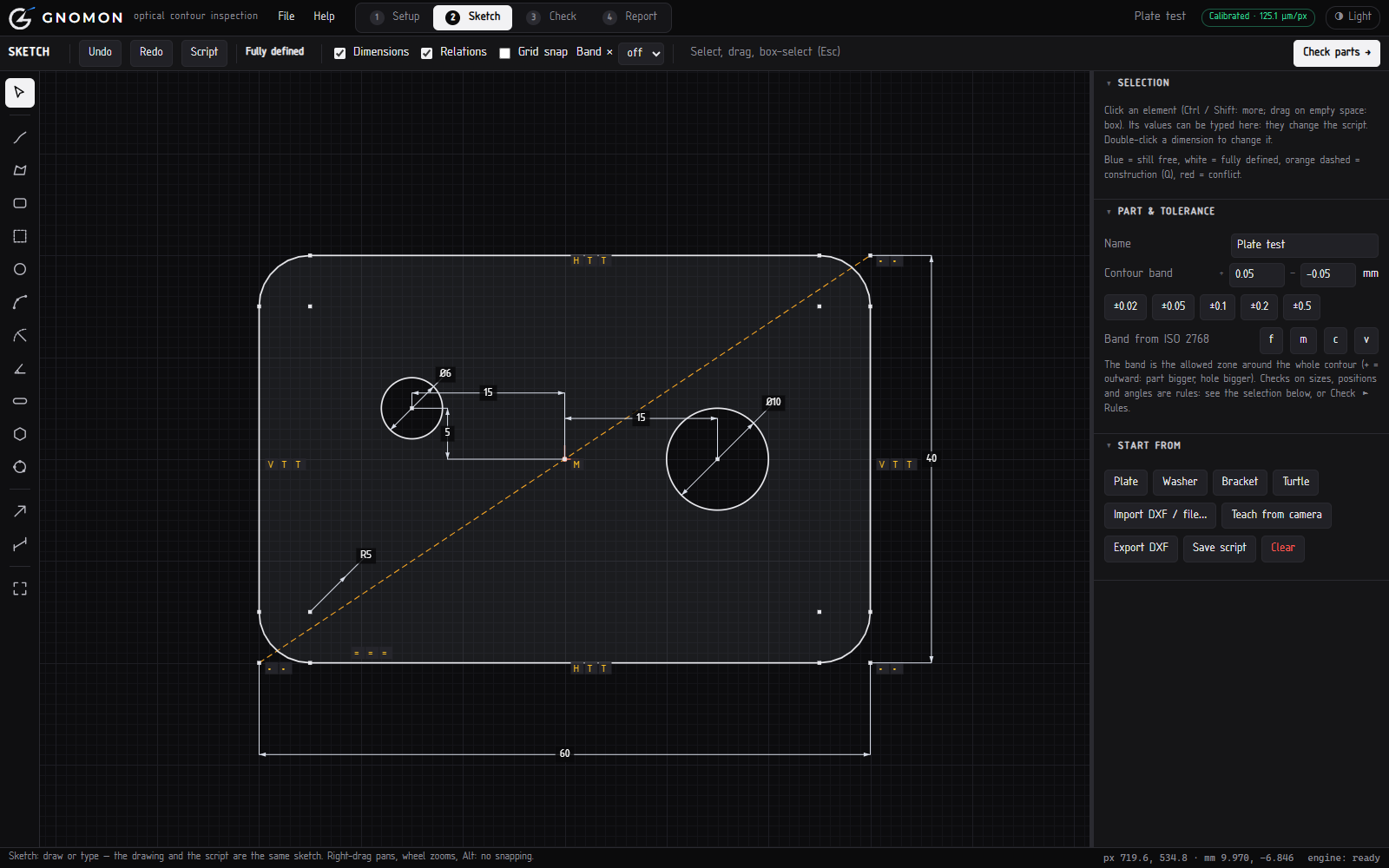Click the part Name input field
1389x868 pixels.
pos(1304,245)
